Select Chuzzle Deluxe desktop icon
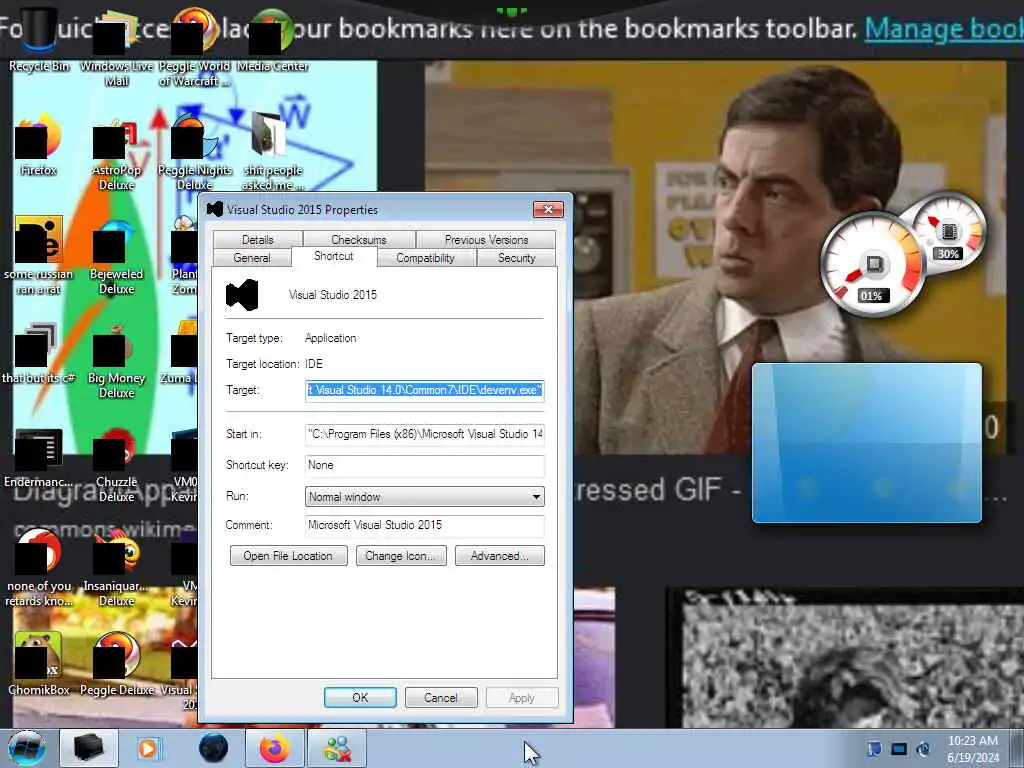This screenshot has width=1024, height=768. point(117,465)
